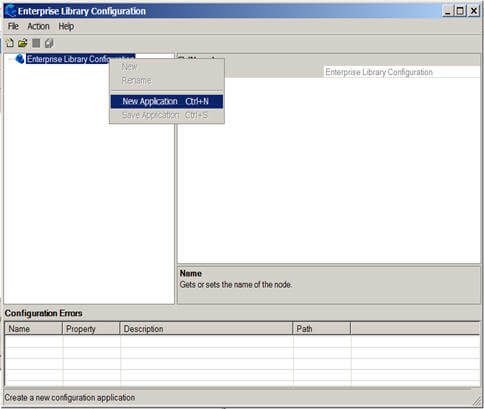Open the Help menu
The height and width of the screenshot is (409, 484).
pyautogui.click(x=66, y=26)
